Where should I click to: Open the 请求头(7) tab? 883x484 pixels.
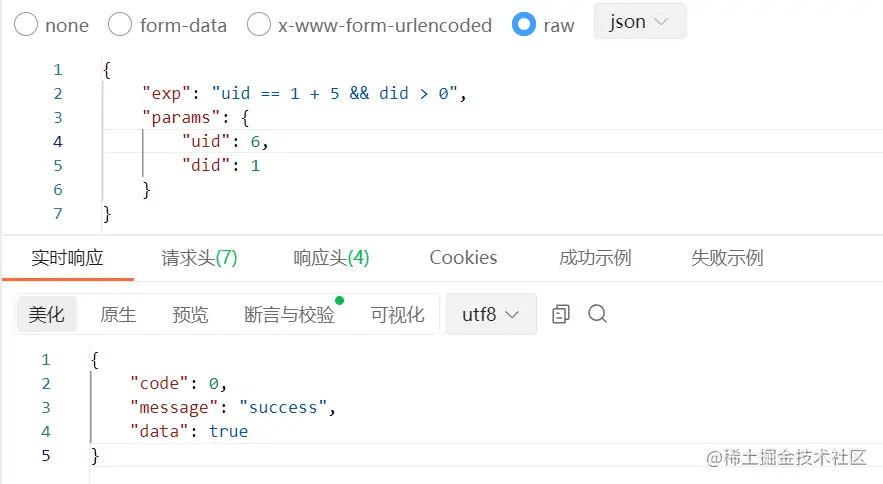pyautogui.click(x=199, y=258)
